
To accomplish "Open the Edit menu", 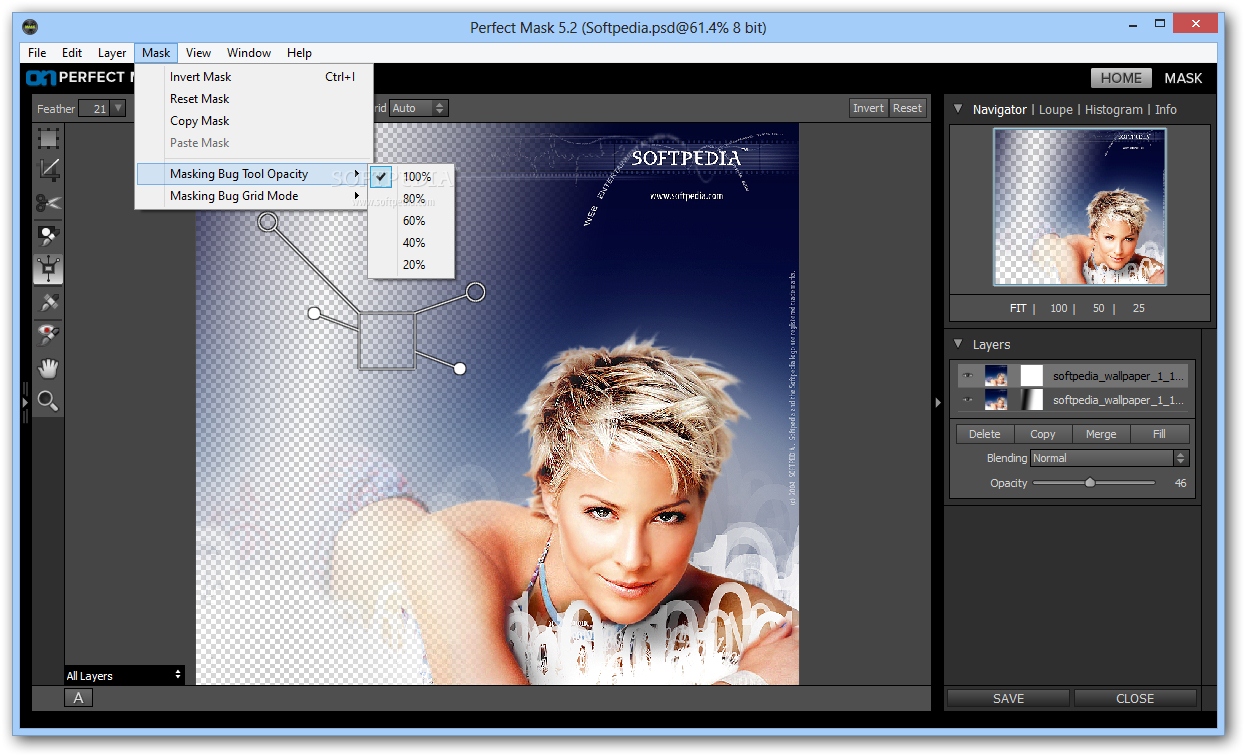I will [72, 53].
